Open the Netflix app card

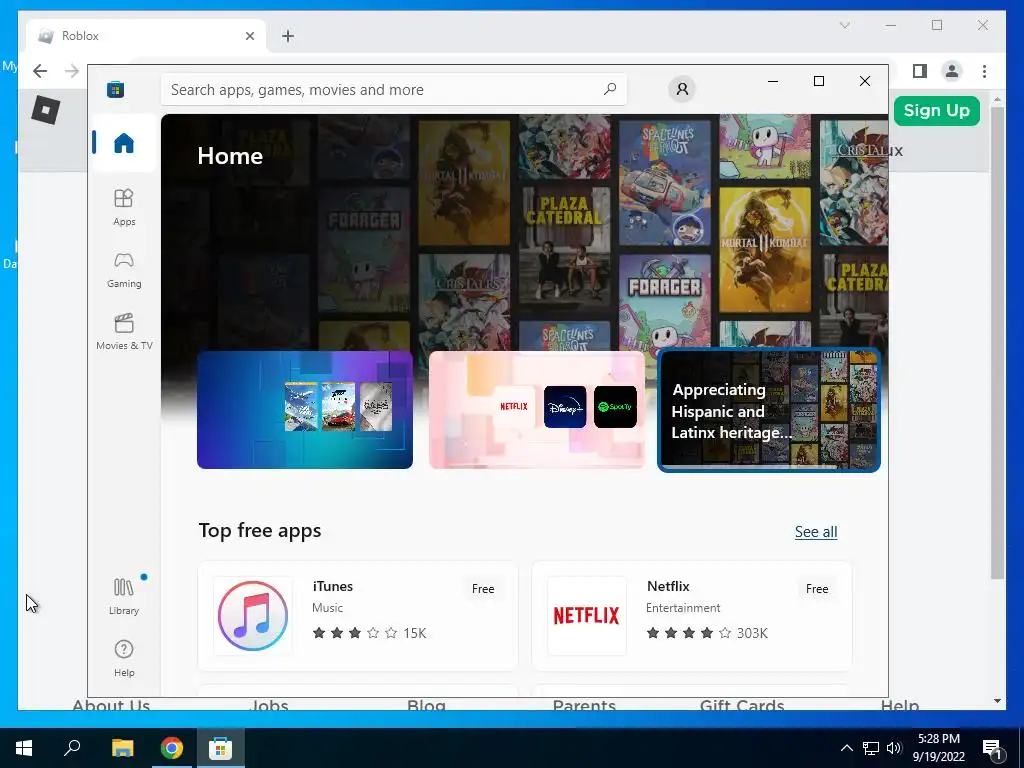tap(692, 616)
